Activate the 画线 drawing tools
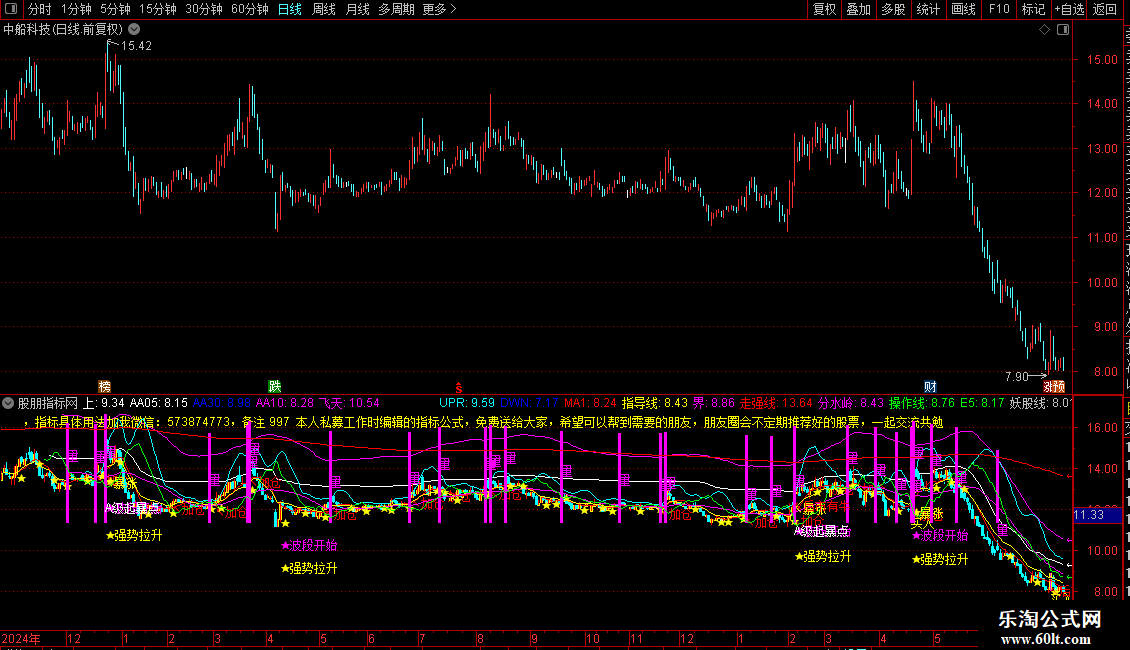 [964, 9]
